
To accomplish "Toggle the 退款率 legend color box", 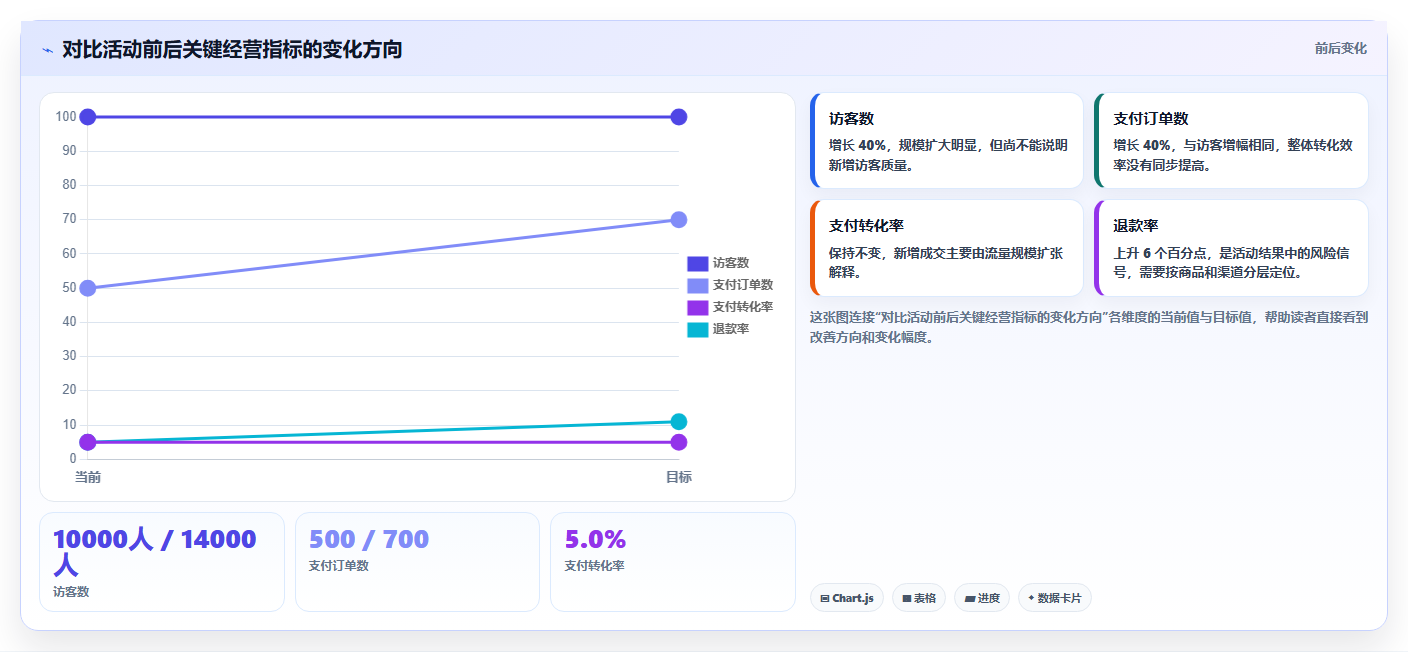I will 697,329.
